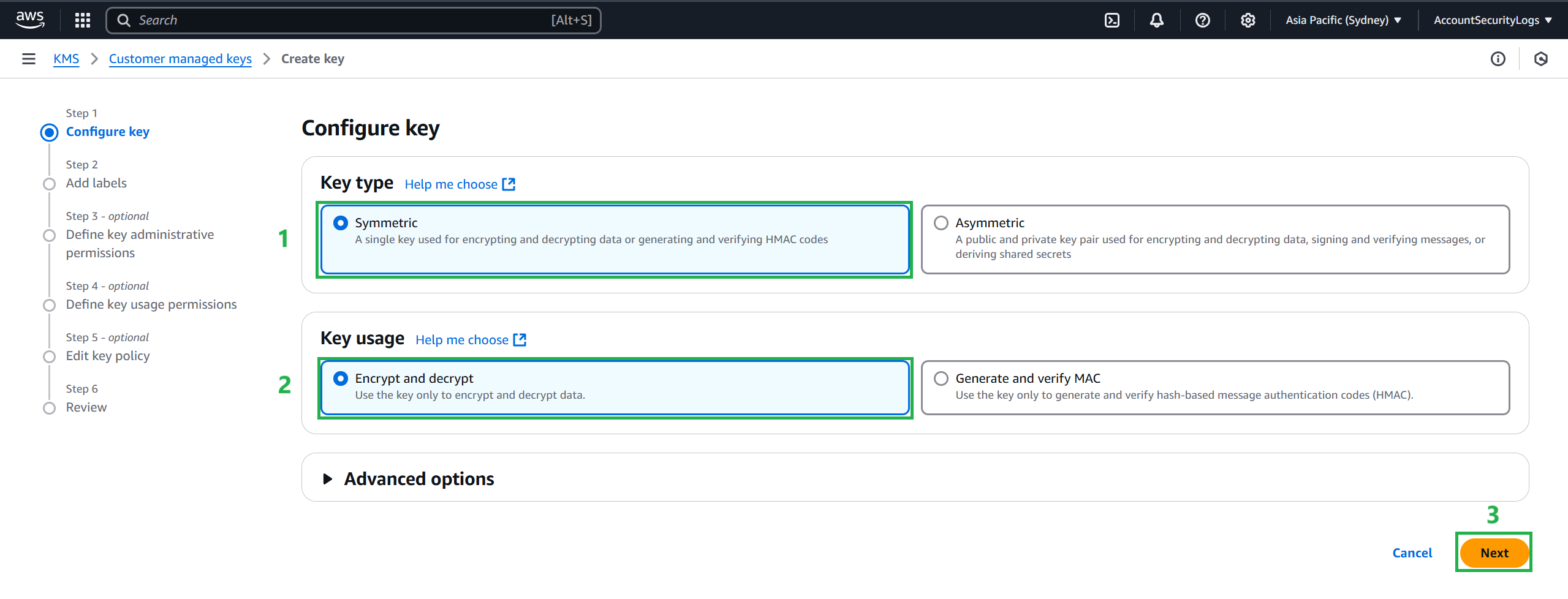1568x599 pixels.
Task: Select the Asymmetric key type
Action: click(941, 223)
